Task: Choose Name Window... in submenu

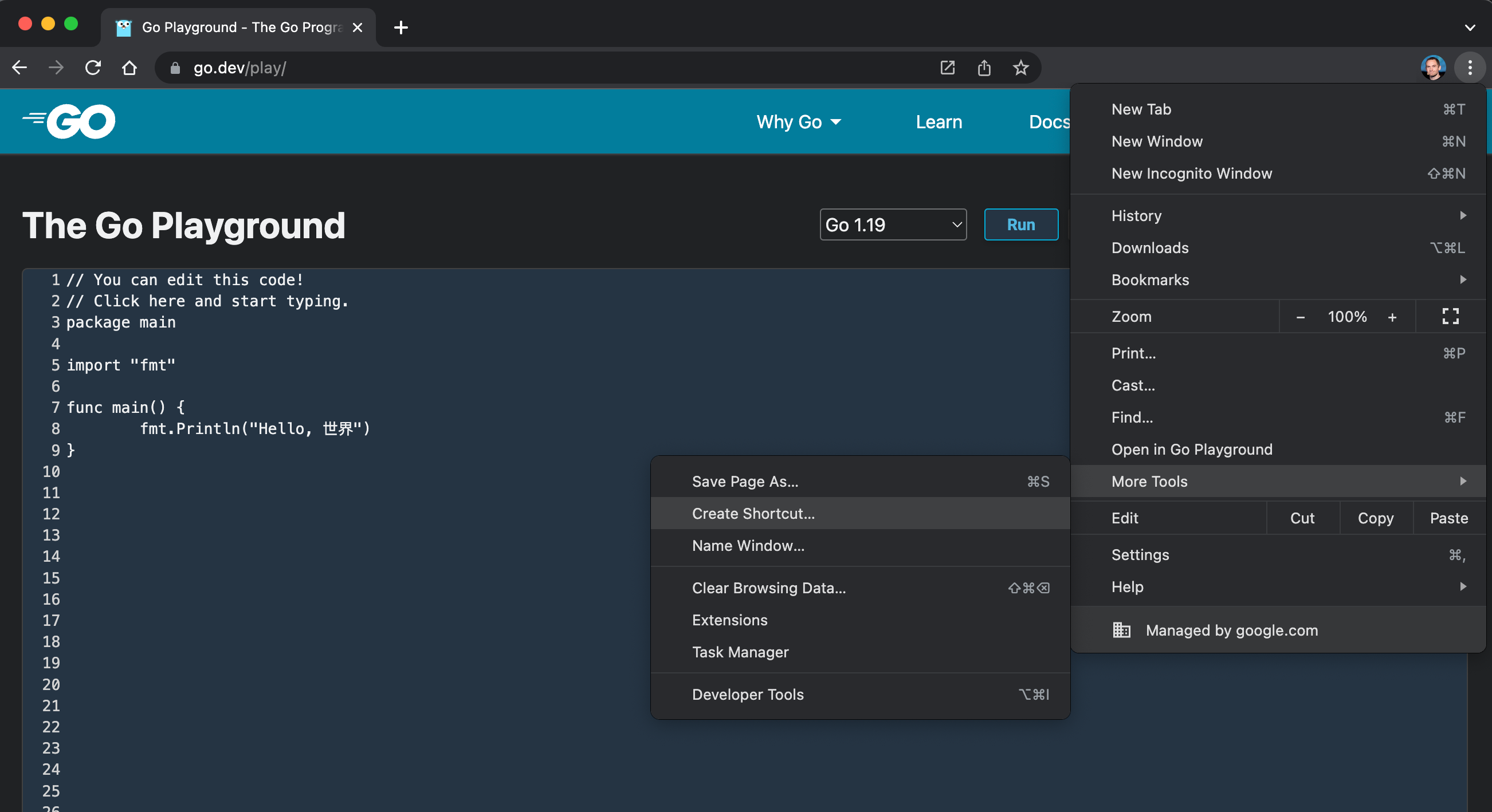Action: [x=860, y=545]
